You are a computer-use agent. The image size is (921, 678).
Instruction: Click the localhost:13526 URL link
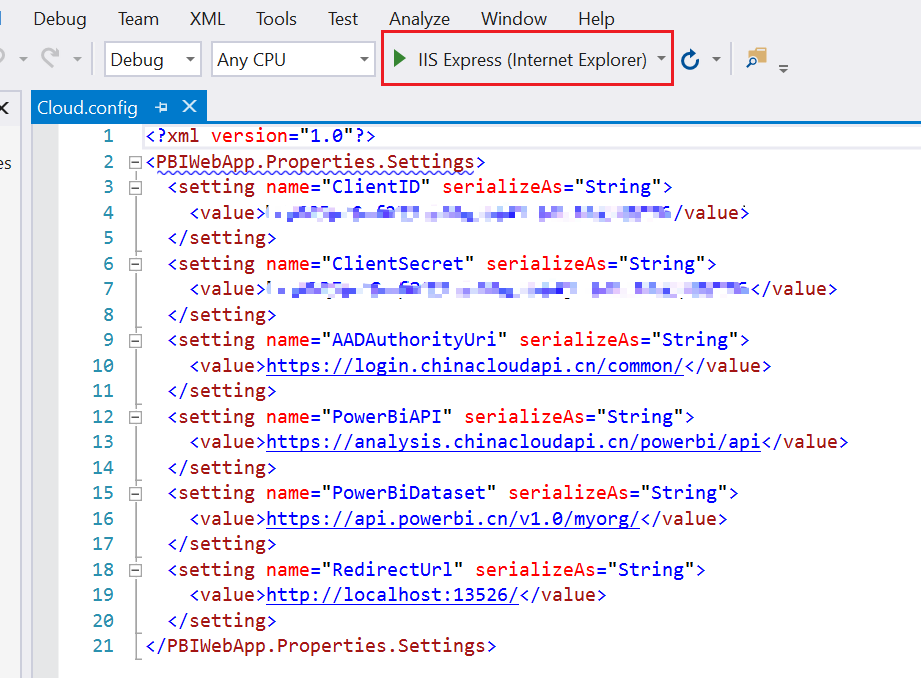point(392,595)
